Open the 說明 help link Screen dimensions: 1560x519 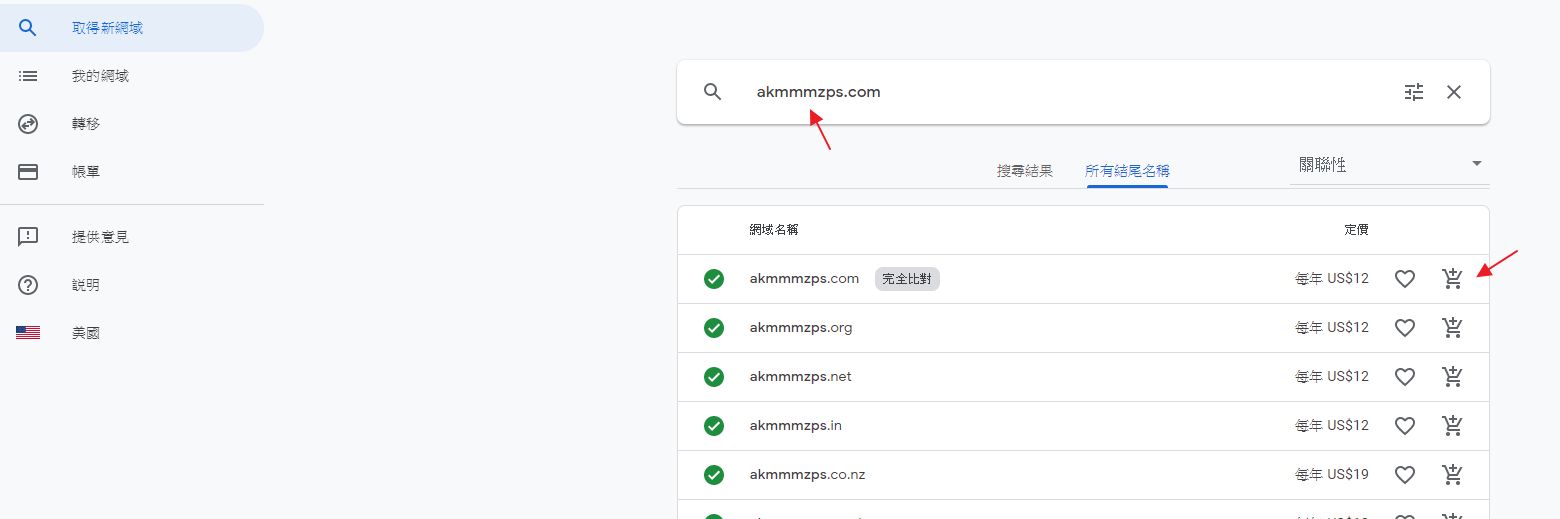[86, 285]
